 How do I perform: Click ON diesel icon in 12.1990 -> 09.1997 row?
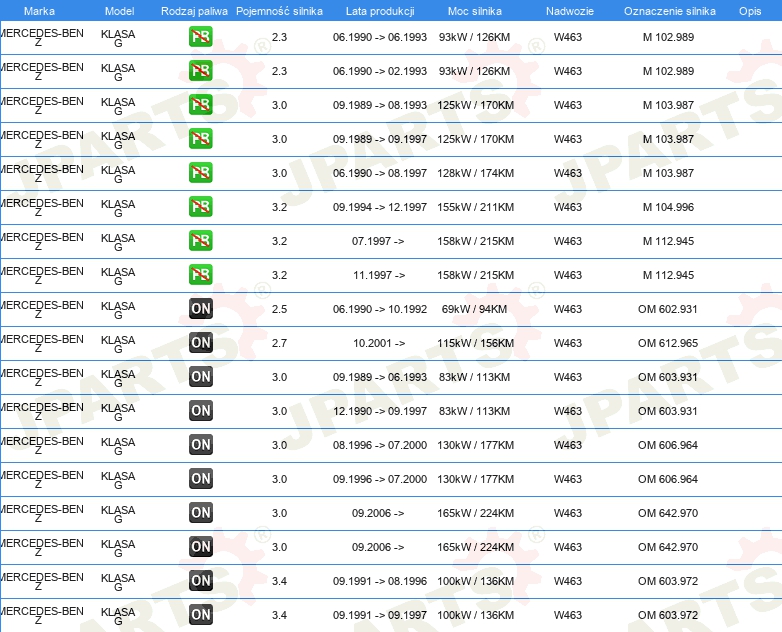(200, 411)
